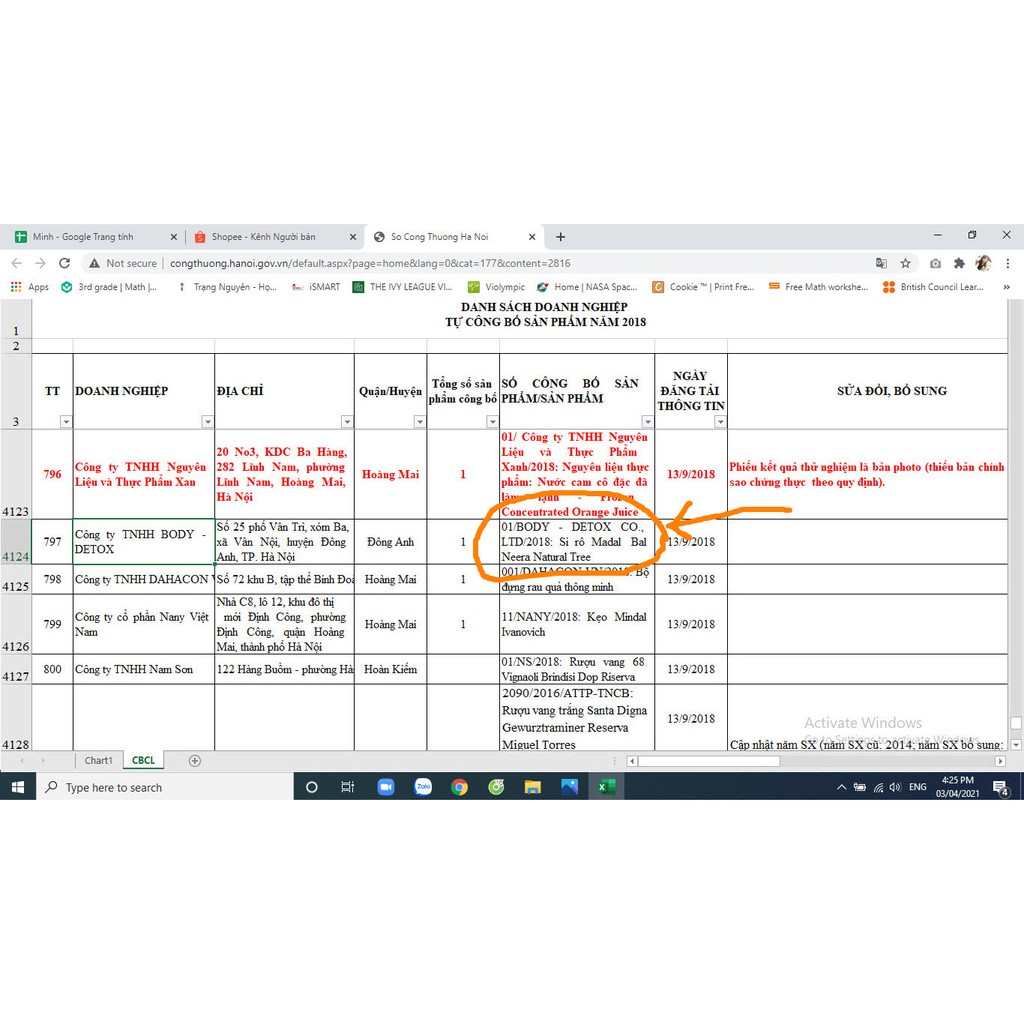Open a new browser tab with plus

[560, 237]
